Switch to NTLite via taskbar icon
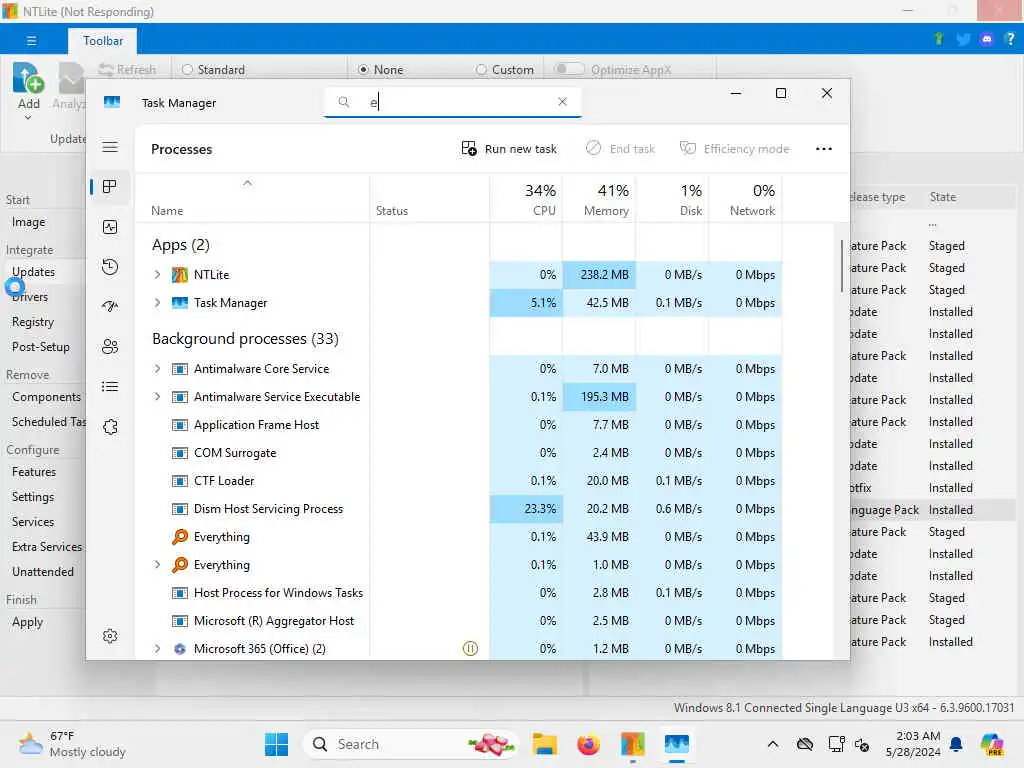 click(632, 744)
